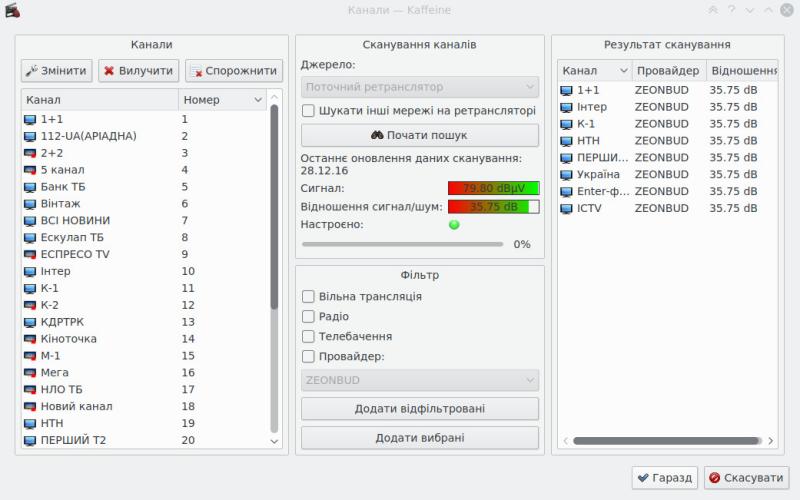
Task: Click the Kaffeine app icon in title bar
Action: [x=11, y=10]
